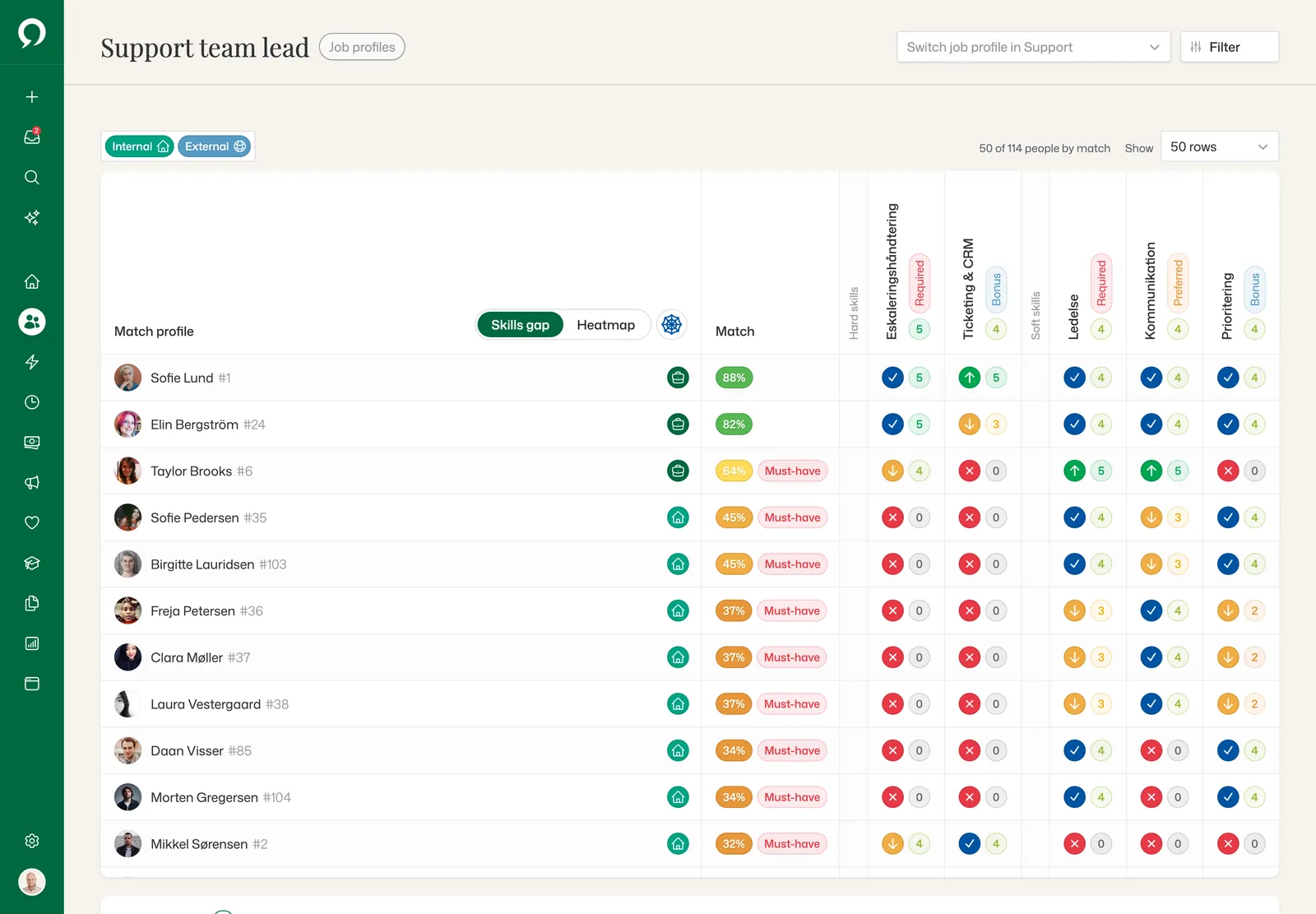Open the clock icon in sidebar
The height and width of the screenshot is (914, 1316).
pyautogui.click(x=32, y=402)
